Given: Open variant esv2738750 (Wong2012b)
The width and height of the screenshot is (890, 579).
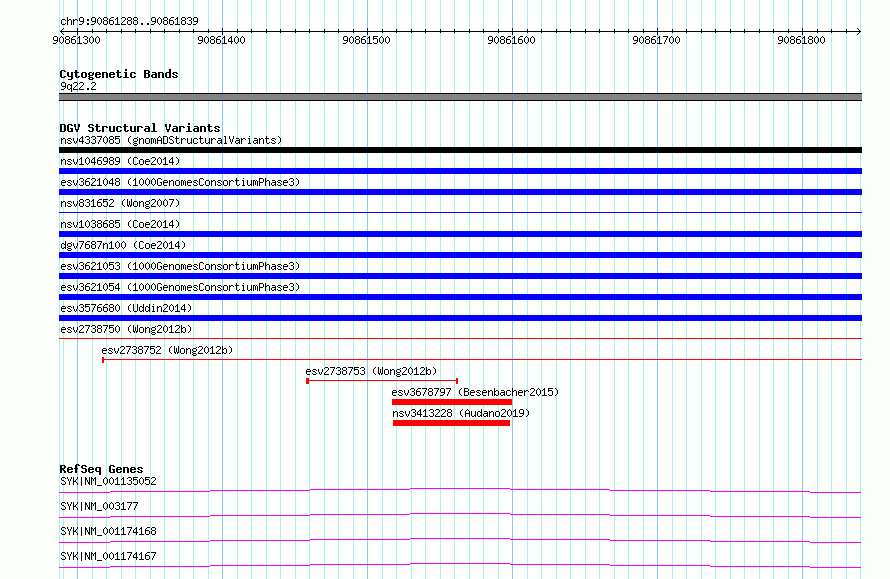Looking at the screenshot, I should (126, 329).
